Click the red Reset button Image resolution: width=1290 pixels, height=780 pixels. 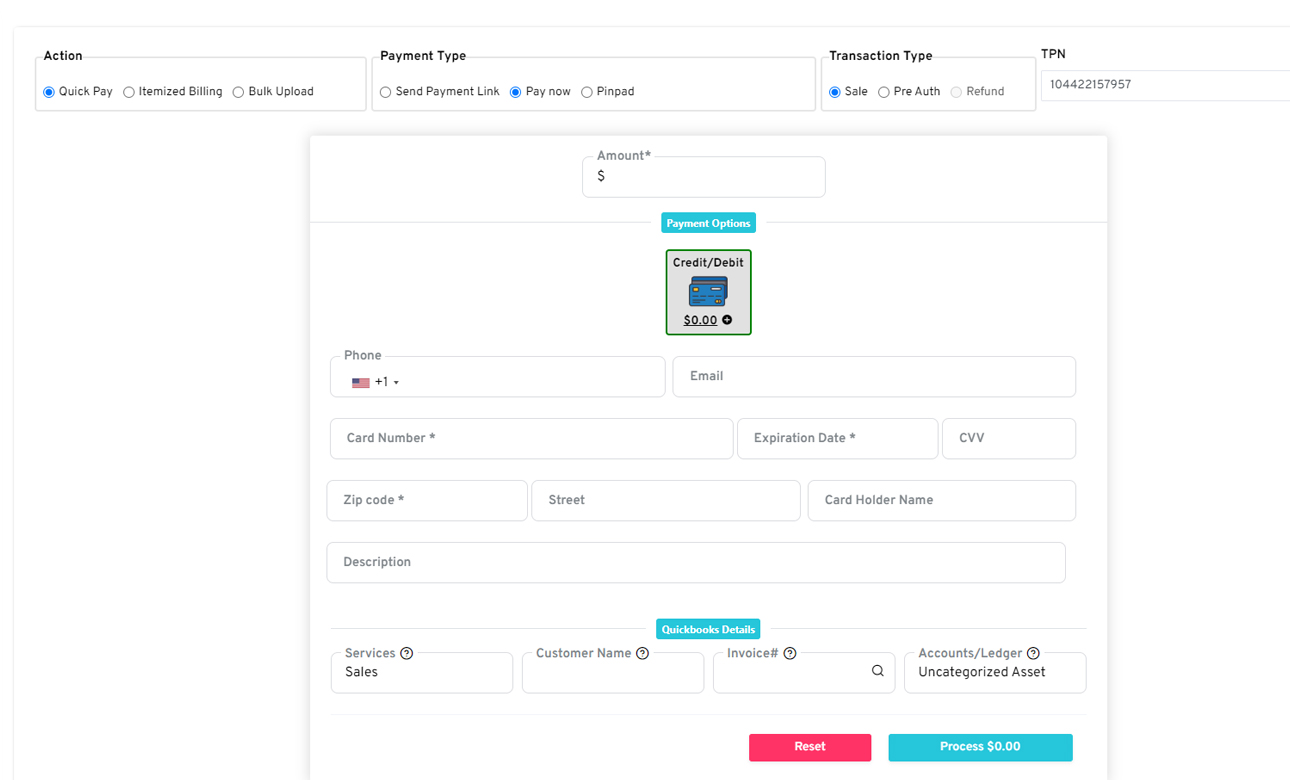click(810, 747)
